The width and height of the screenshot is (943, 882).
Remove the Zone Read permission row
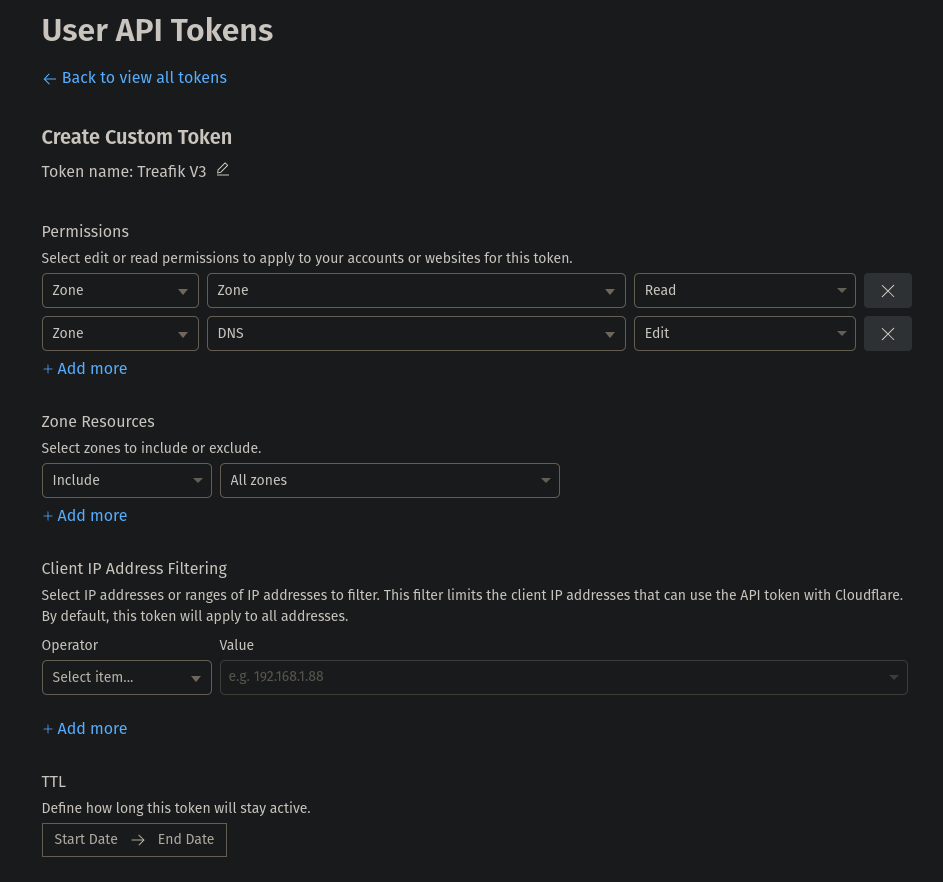(887, 291)
